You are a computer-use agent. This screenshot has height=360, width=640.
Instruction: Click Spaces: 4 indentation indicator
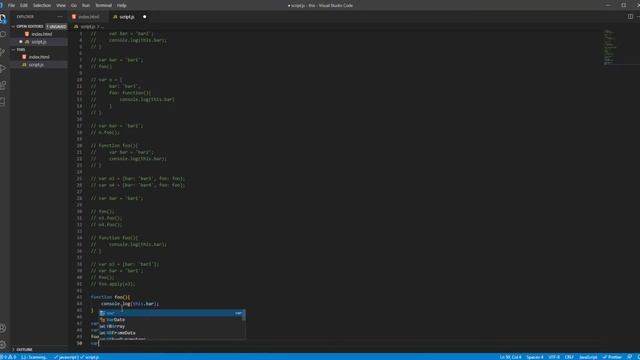(x=535, y=357)
